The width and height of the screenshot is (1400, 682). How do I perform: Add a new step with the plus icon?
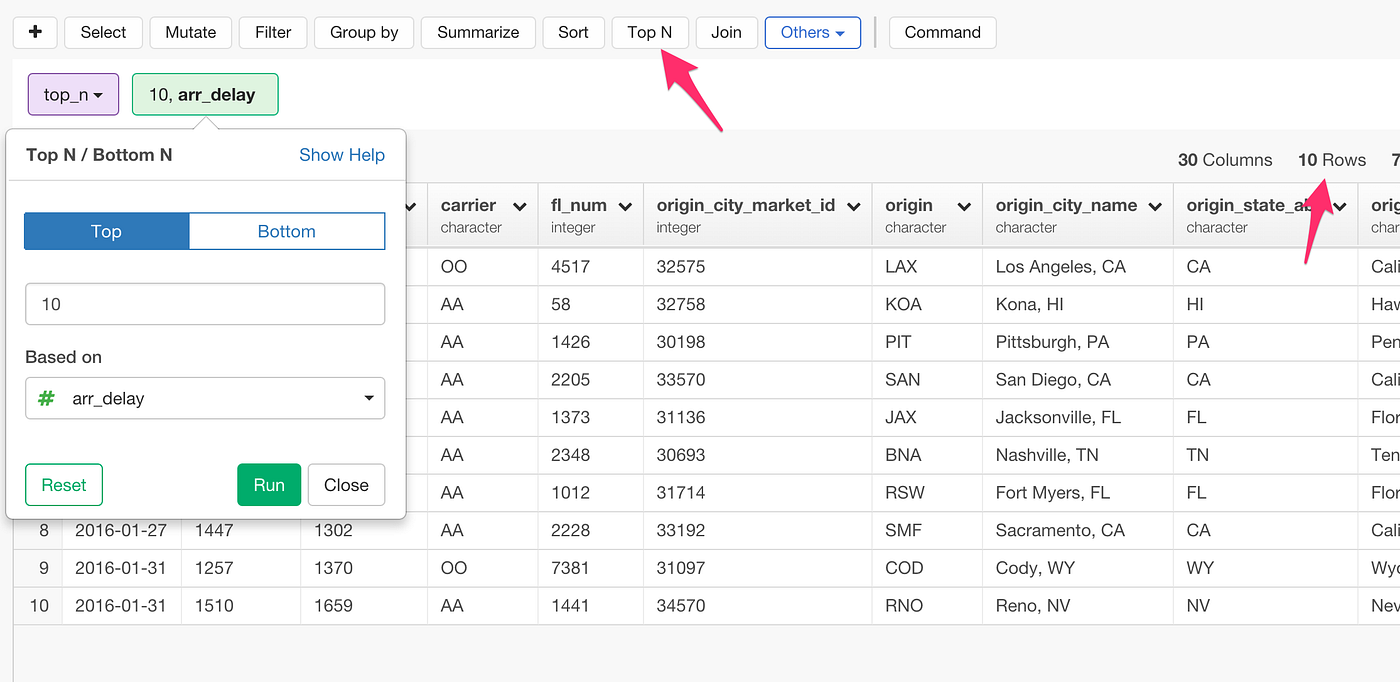[x=34, y=32]
